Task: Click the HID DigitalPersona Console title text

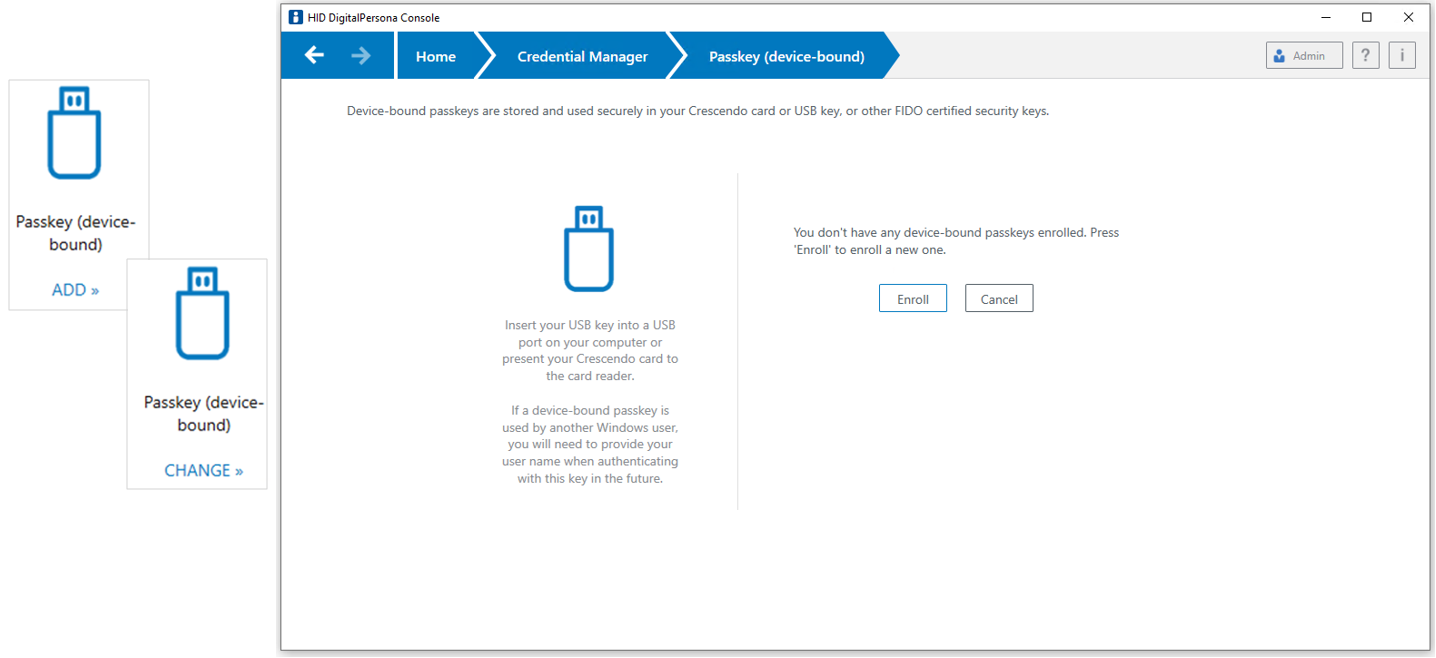Action: (373, 17)
